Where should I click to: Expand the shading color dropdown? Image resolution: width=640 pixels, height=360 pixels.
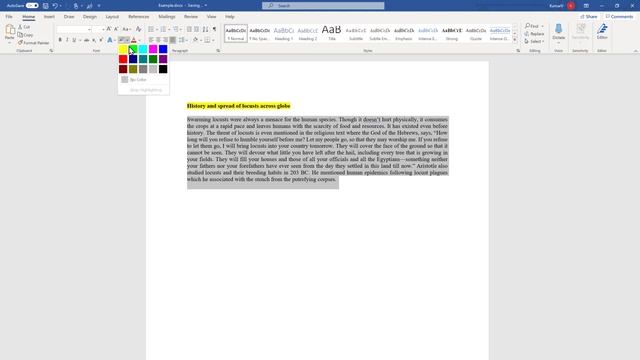click(x=201, y=40)
